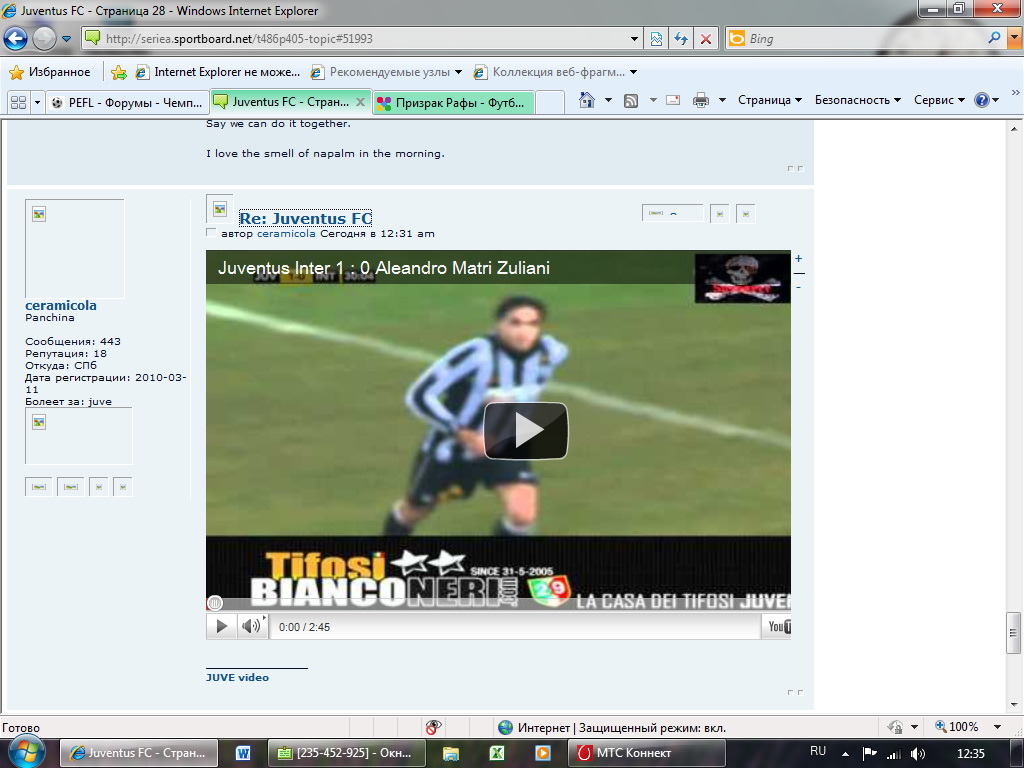1024x768 pixels.
Task: Toggle Compatibility View icon in address bar
Action: tap(656, 39)
